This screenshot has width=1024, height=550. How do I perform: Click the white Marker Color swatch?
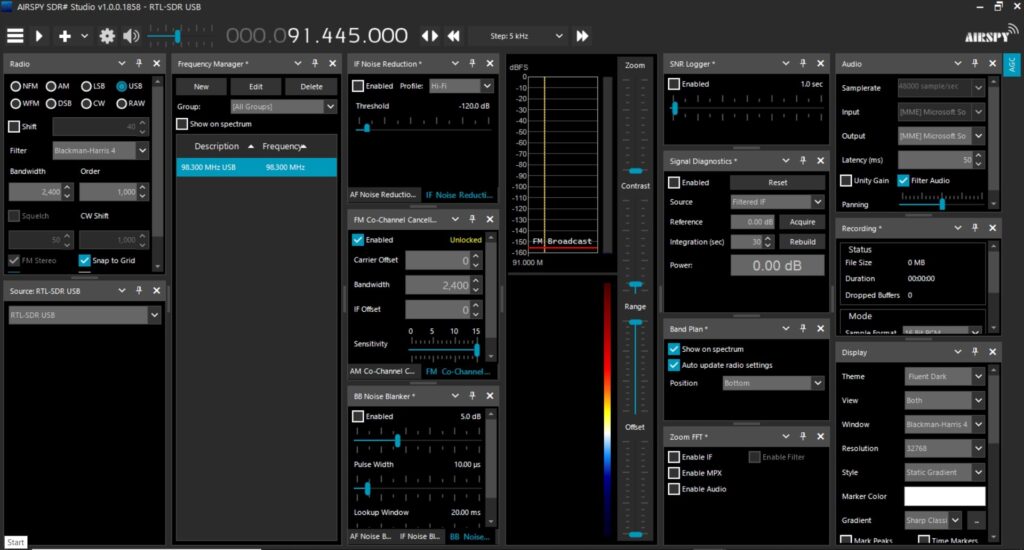point(944,497)
